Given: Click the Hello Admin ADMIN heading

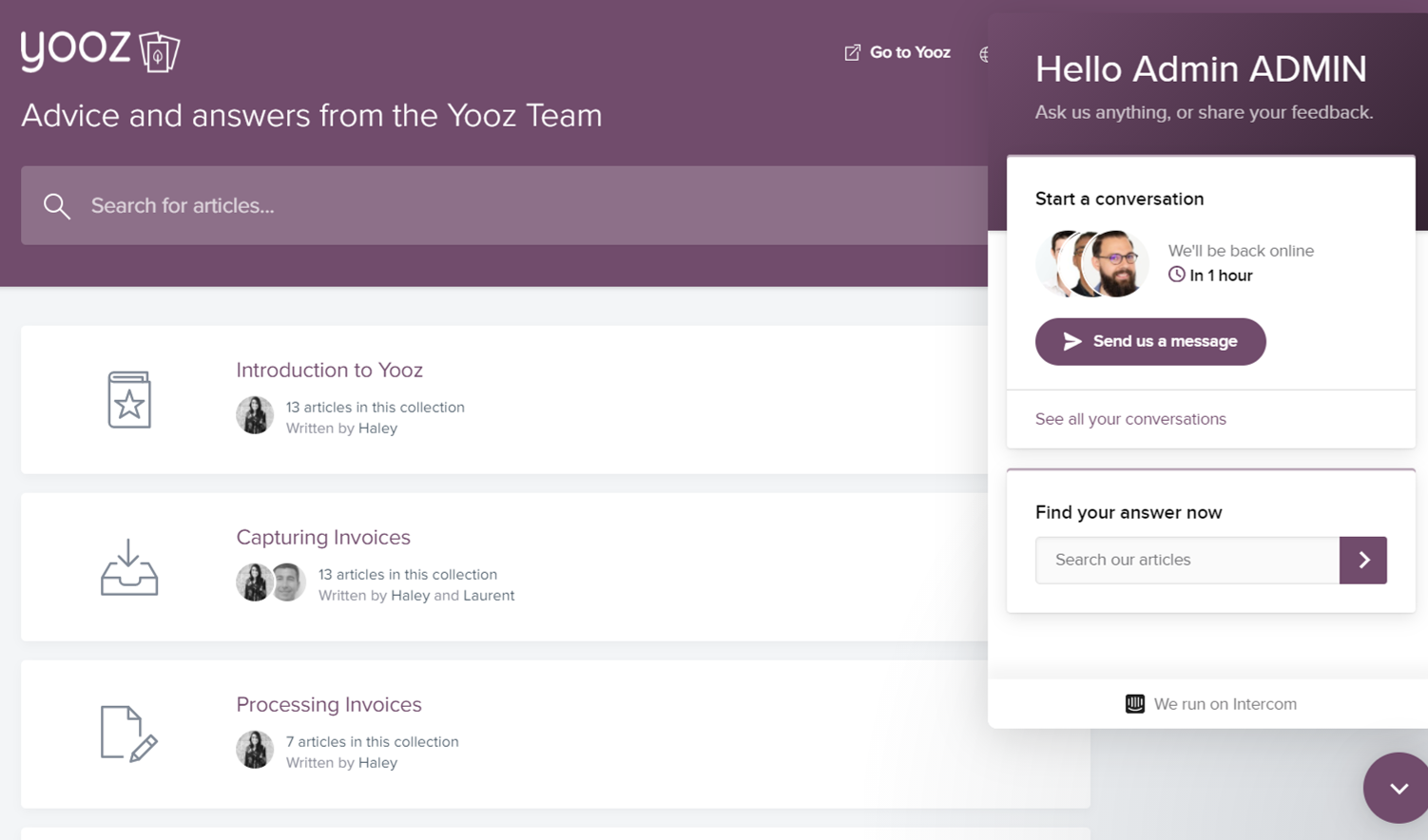Looking at the screenshot, I should coord(1201,69).
